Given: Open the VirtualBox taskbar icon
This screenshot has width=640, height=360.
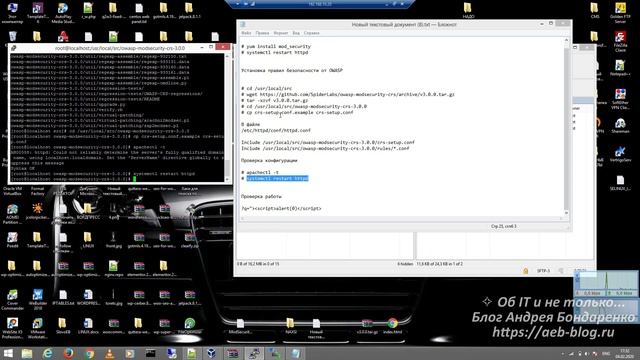Looking at the screenshot, I should [211, 353].
